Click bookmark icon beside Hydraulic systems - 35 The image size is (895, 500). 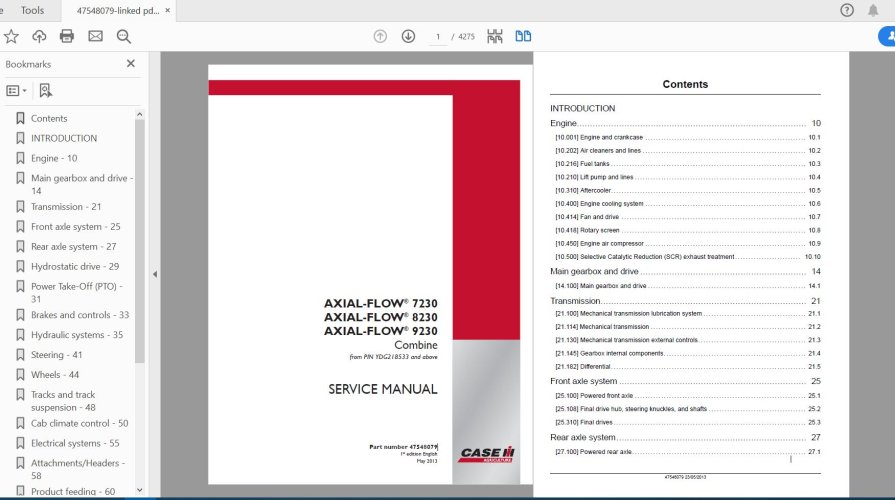pyautogui.click(x=20, y=335)
